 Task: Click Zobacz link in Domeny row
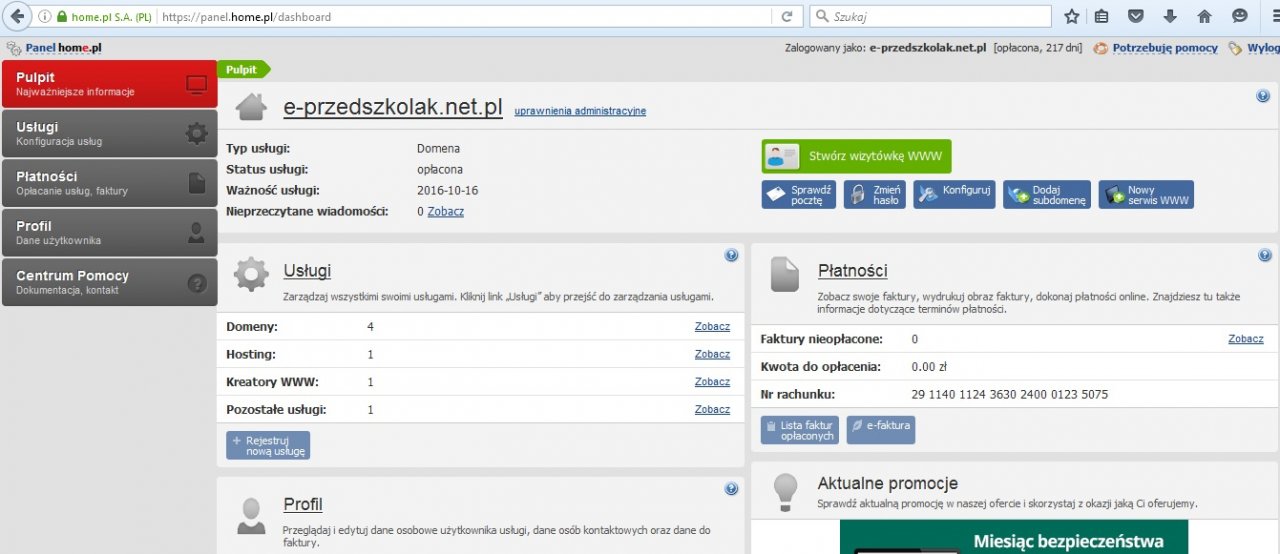[712, 327]
